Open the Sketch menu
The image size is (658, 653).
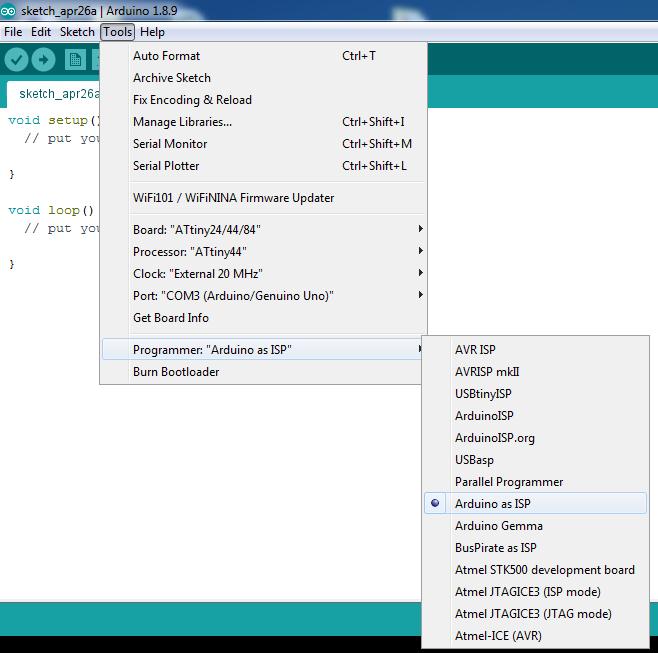click(77, 32)
